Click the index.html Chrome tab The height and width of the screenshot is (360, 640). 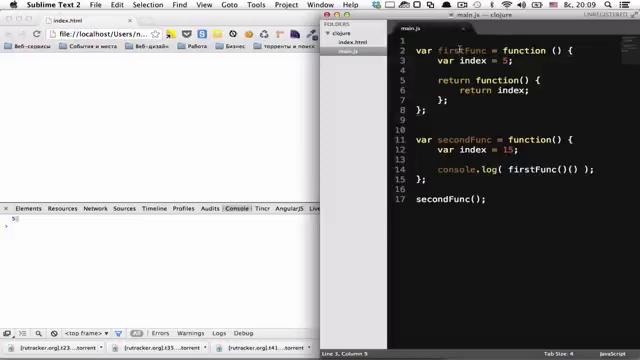pos(90,20)
